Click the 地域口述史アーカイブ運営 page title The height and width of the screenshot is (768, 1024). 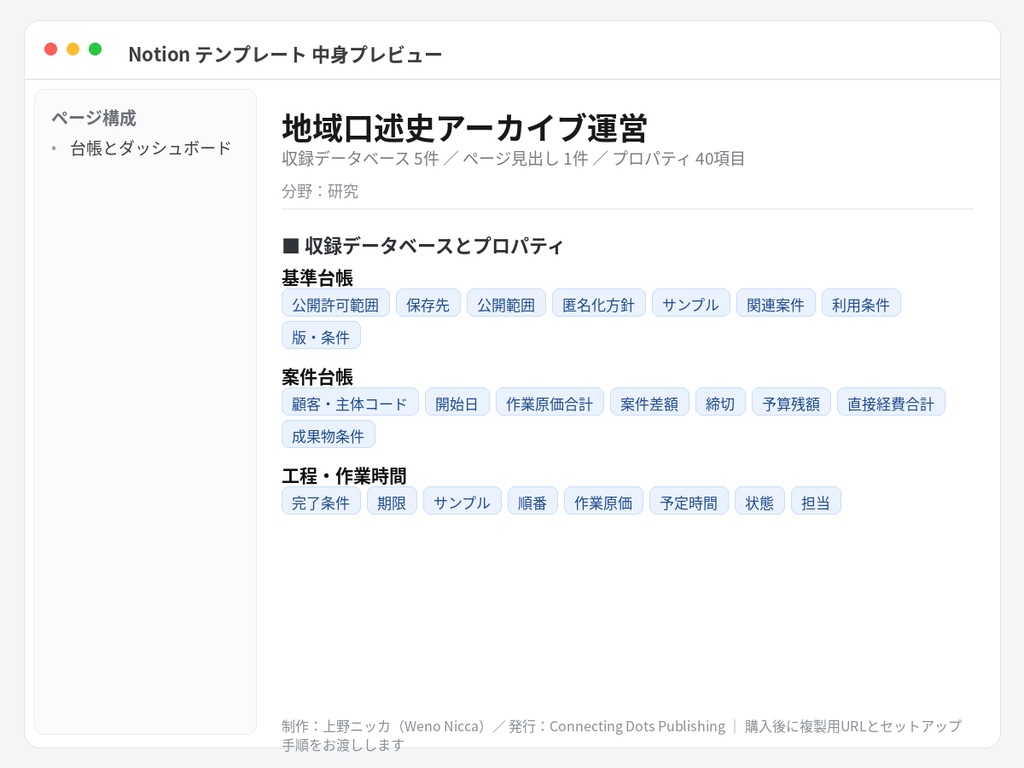pos(464,128)
